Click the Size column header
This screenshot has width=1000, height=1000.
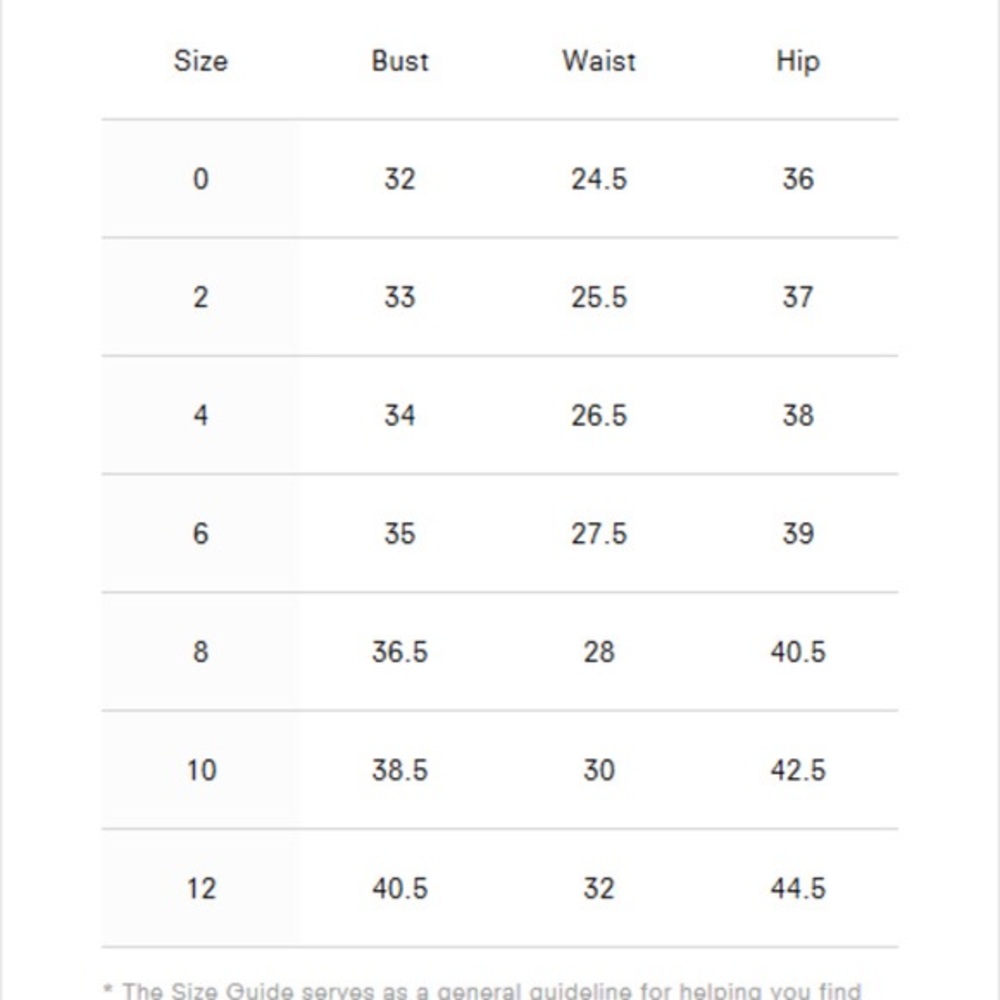click(200, 61)
